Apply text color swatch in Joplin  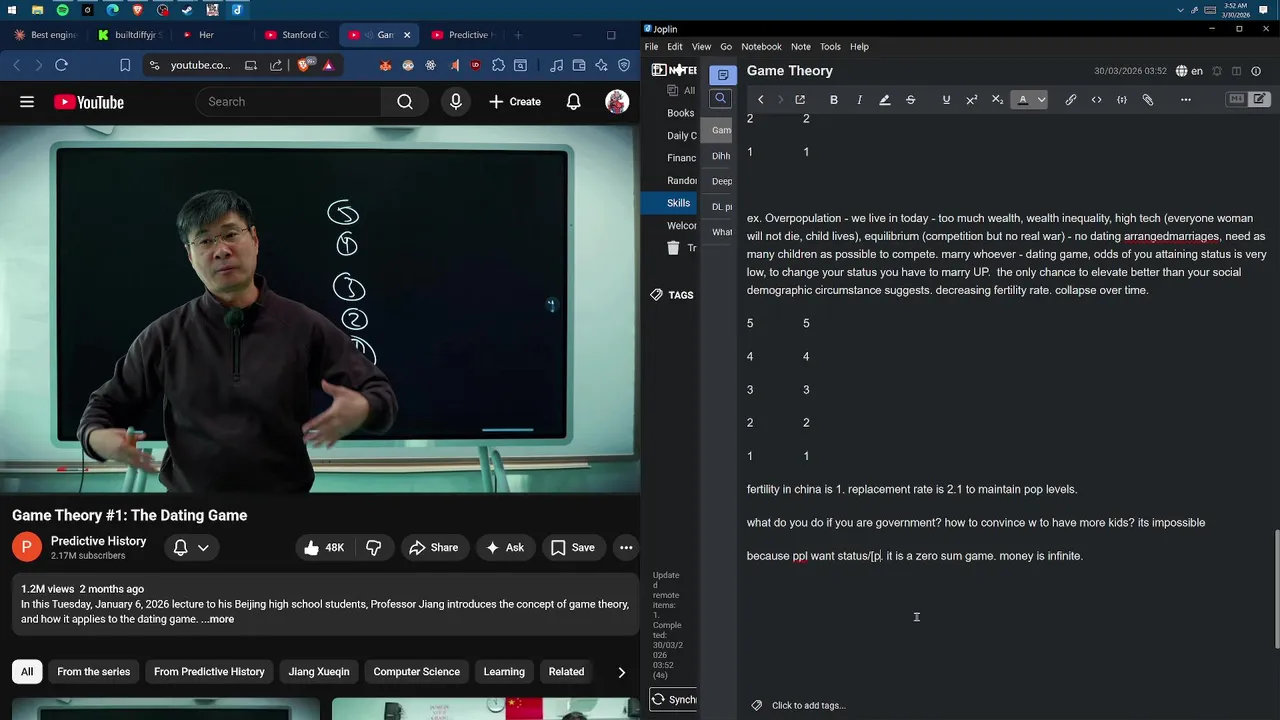[x=1023, y=100]
